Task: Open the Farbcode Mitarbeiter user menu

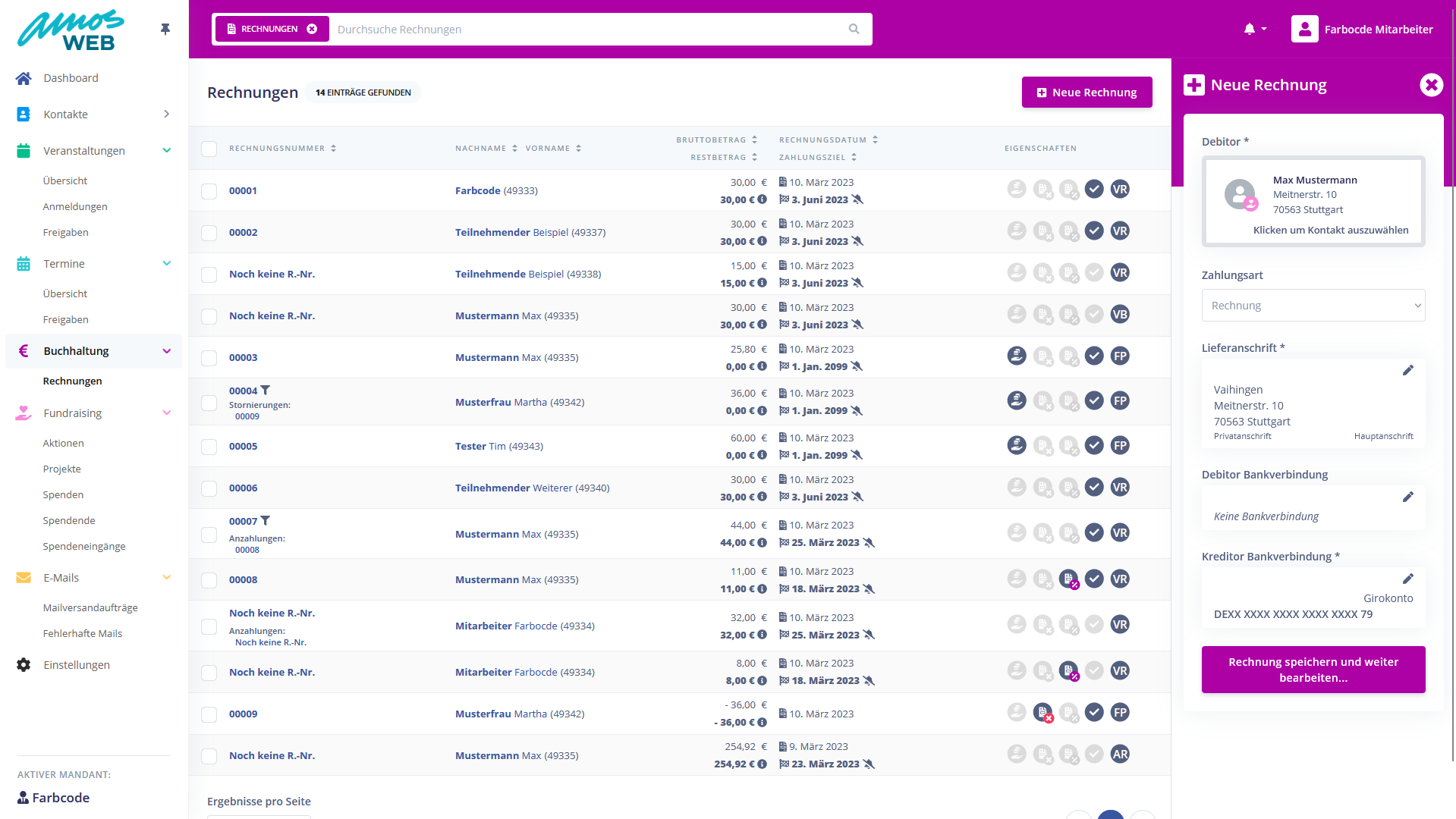Action: pos(1362,30)
